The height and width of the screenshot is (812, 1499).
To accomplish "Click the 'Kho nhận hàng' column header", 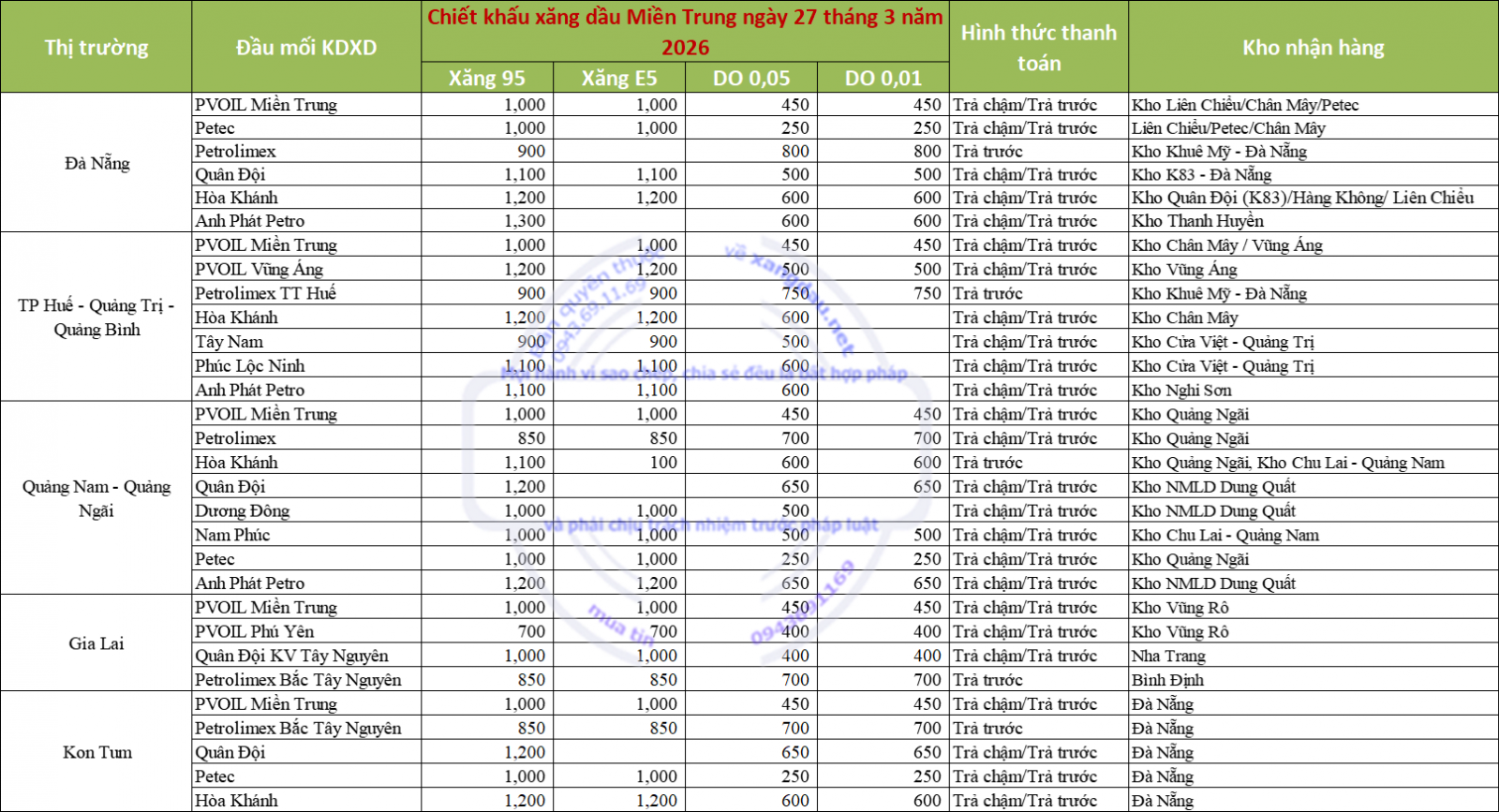I will [1313, 47].
